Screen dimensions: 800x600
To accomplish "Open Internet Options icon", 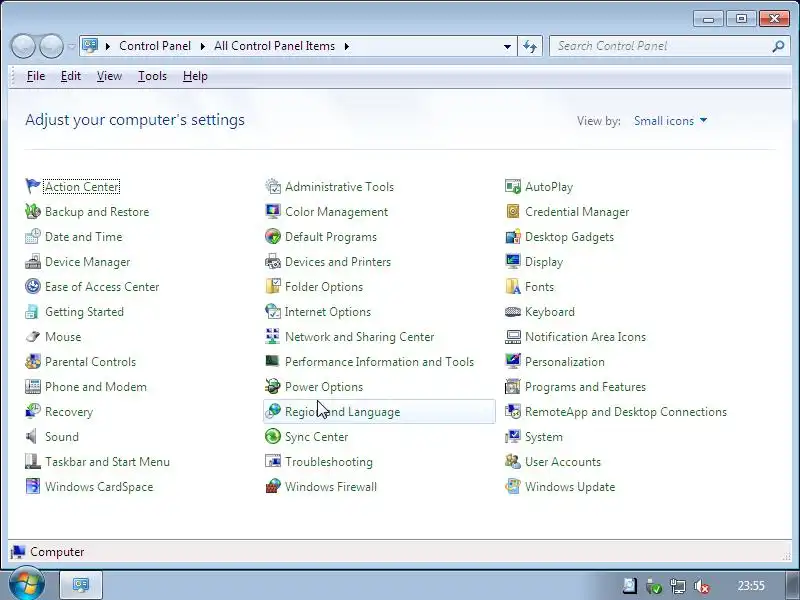I will click(x=273, y=311).
